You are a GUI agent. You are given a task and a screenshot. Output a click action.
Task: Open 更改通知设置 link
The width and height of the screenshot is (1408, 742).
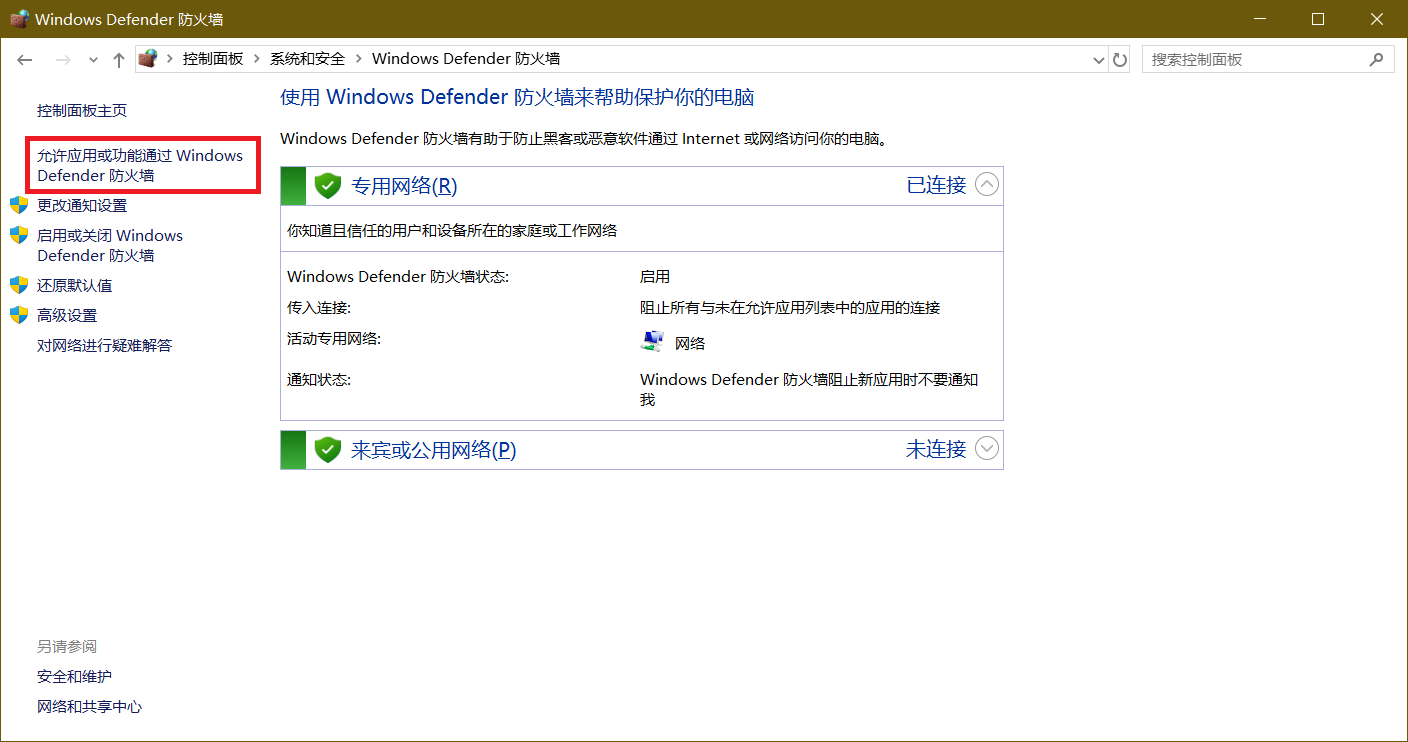click(82, 206)
